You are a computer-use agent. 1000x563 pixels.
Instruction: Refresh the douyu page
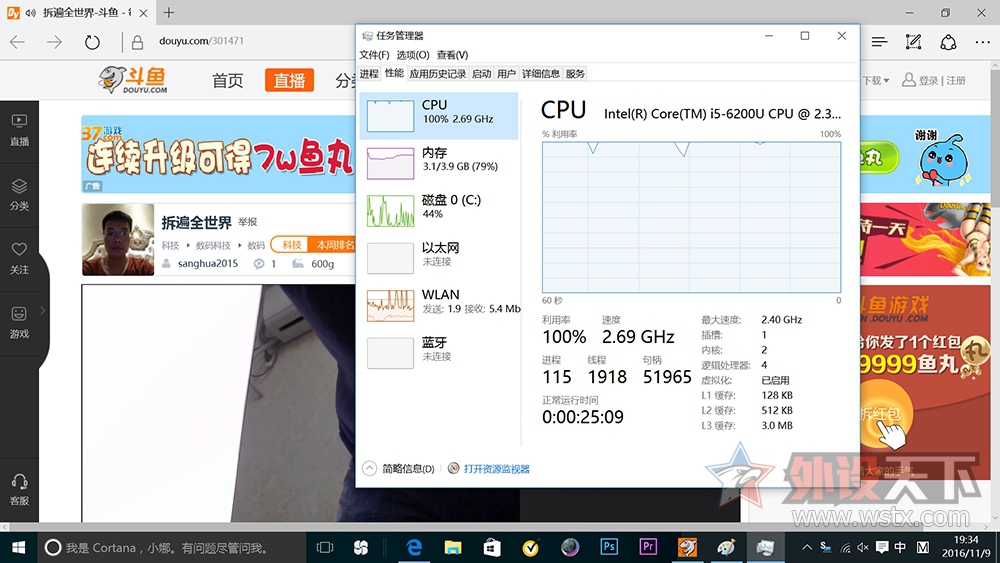(92, 42)
